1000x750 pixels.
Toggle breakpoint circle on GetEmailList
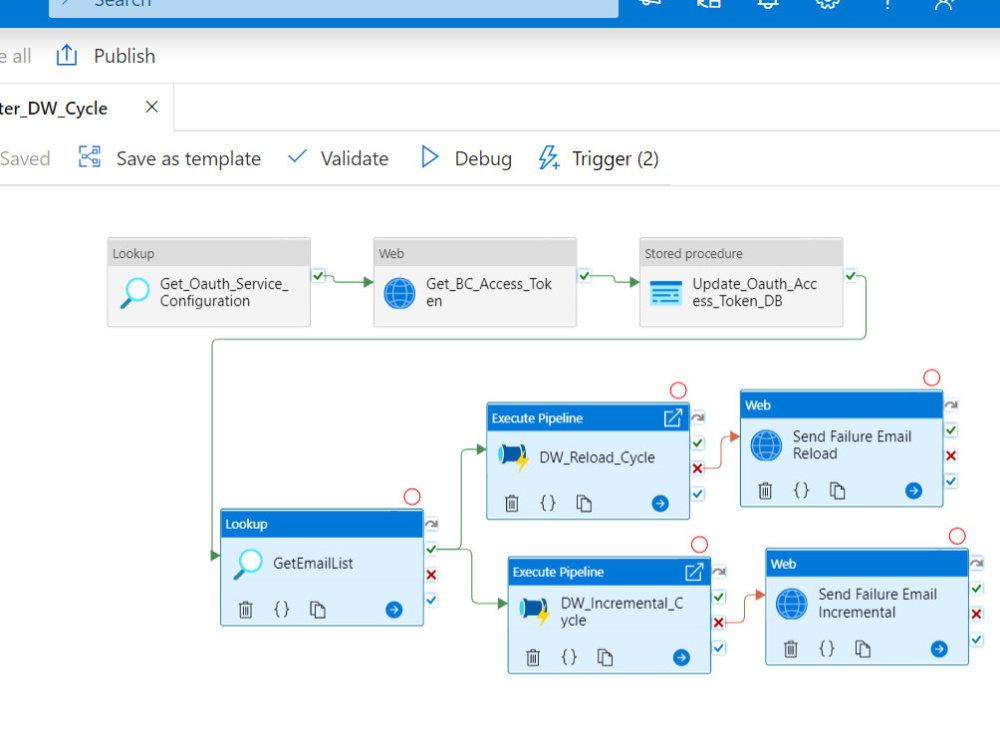[412, 497]
